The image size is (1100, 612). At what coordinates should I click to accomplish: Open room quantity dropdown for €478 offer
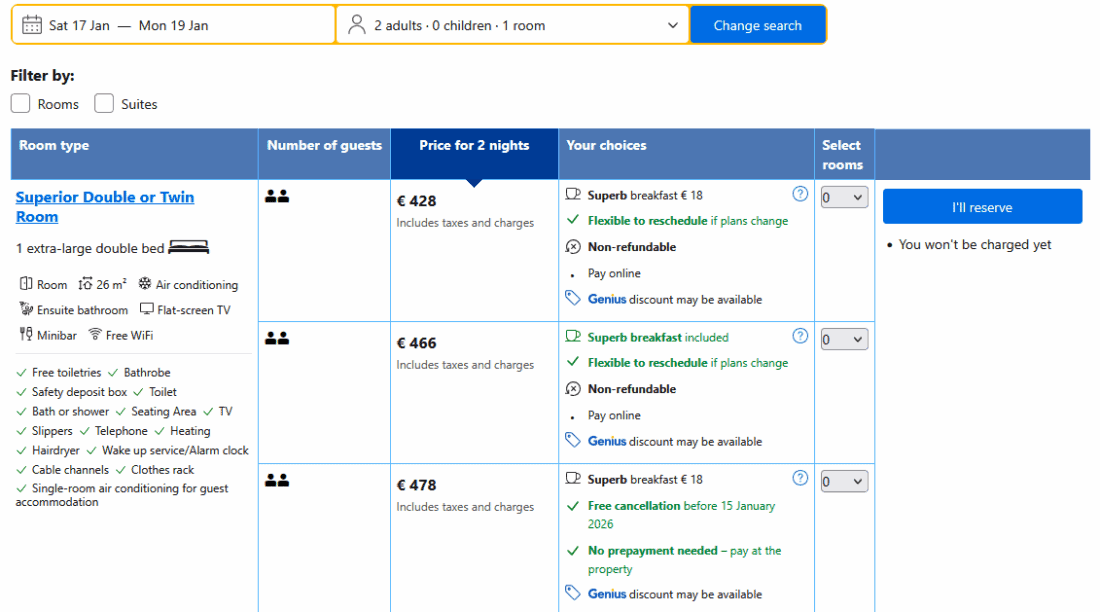[x=844, y=482]
